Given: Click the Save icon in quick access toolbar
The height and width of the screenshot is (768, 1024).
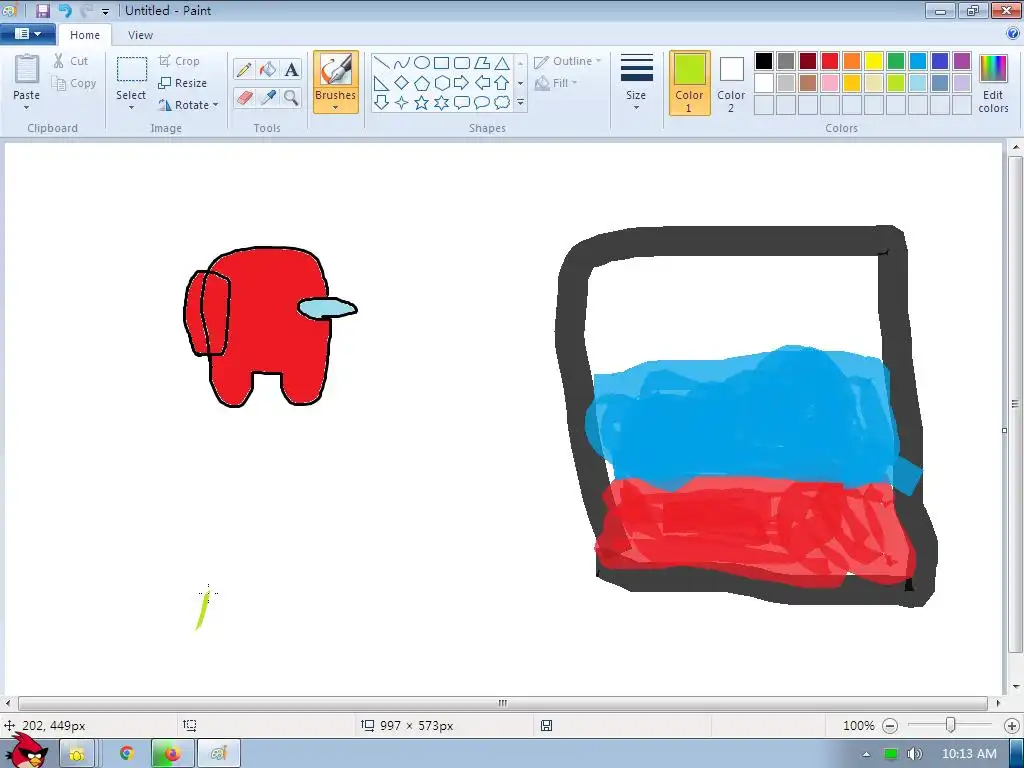Looking at the screenshot, I should (x=43, y=10).
